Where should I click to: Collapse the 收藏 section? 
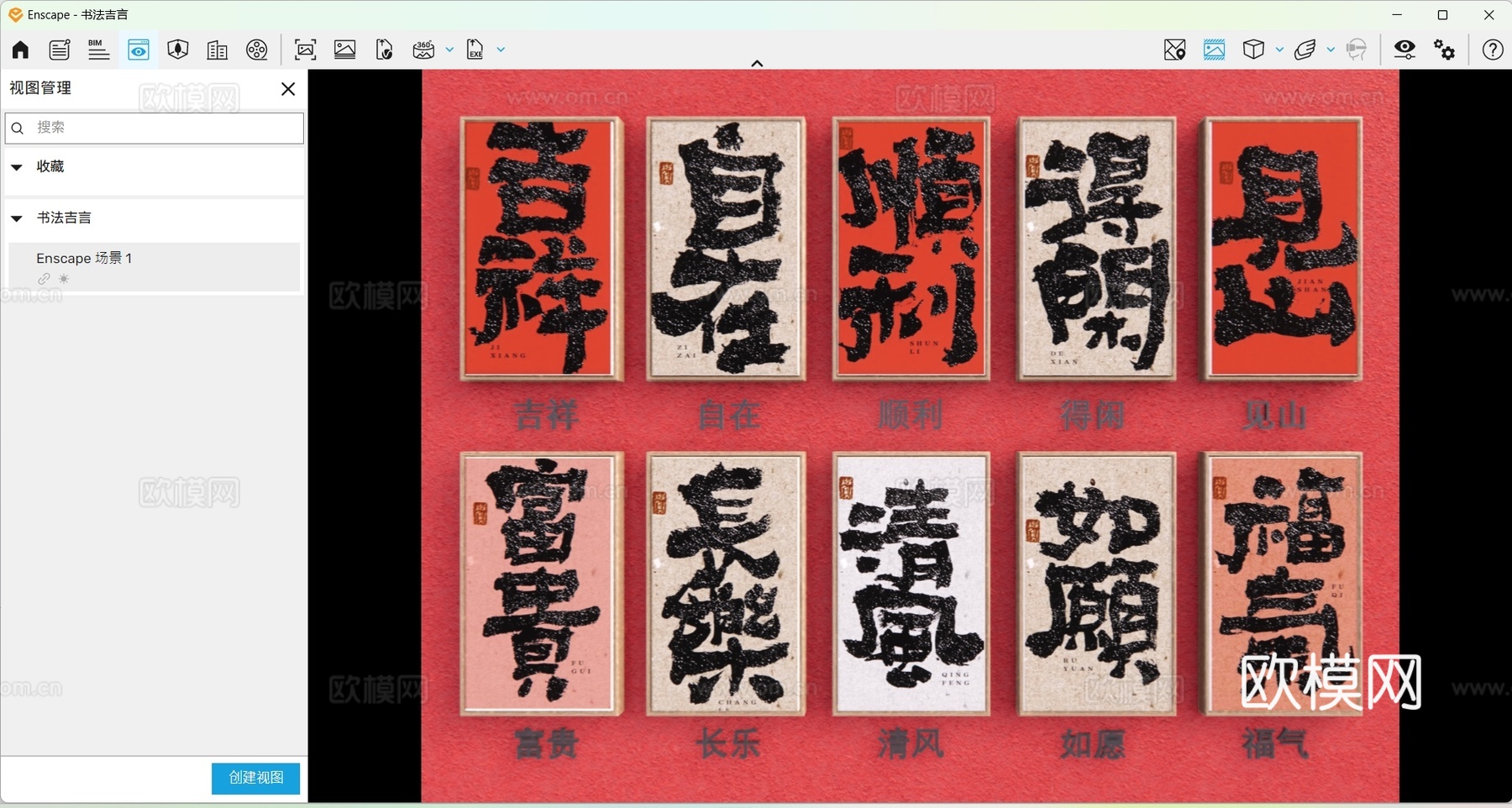point(16,167)
